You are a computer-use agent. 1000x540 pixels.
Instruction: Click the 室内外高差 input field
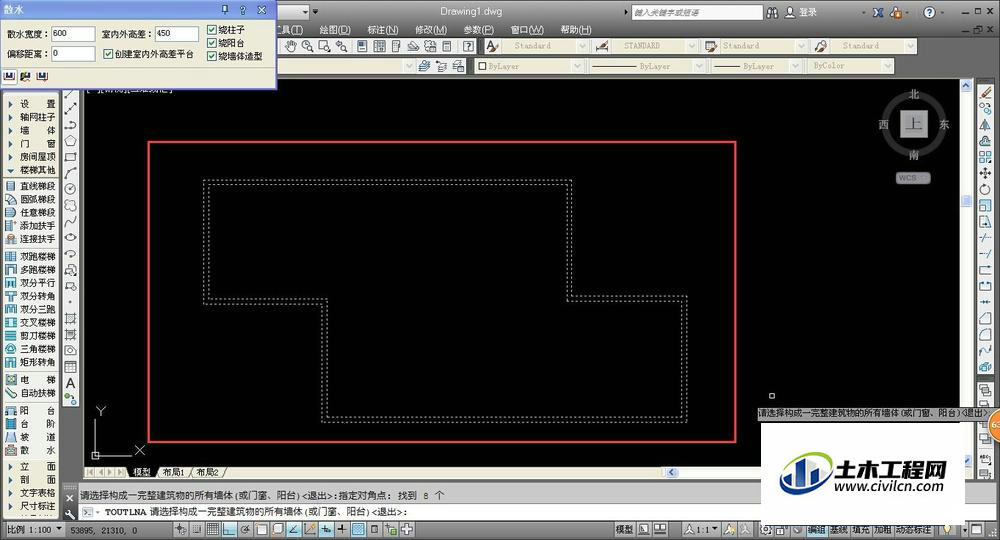[177, 34]
